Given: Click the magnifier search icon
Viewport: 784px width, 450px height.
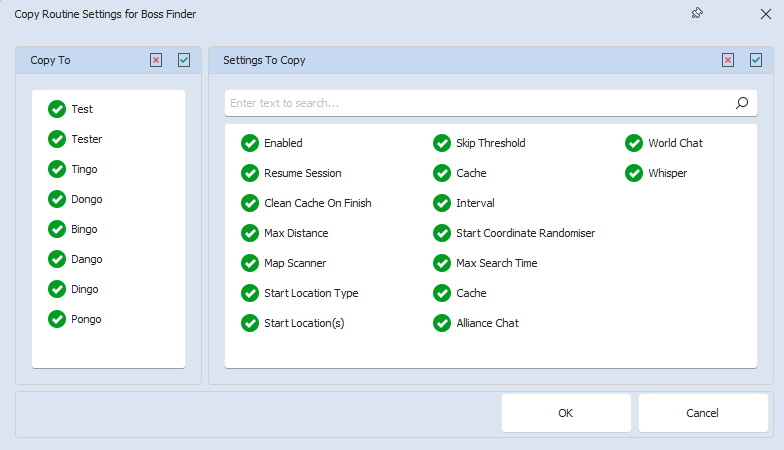Looking at the screenshot, I should coord(742,103).
